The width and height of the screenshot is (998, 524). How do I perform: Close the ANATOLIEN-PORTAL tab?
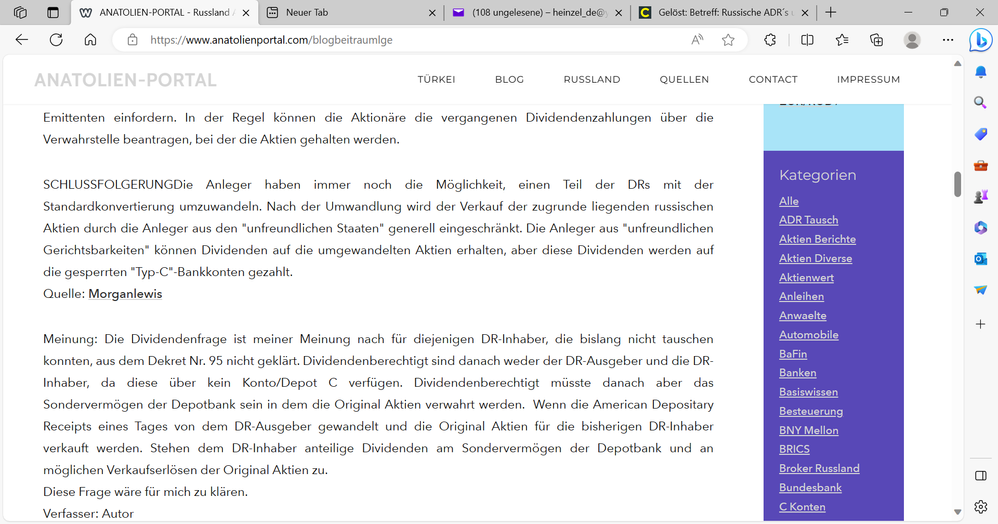(x=246, y=12)
